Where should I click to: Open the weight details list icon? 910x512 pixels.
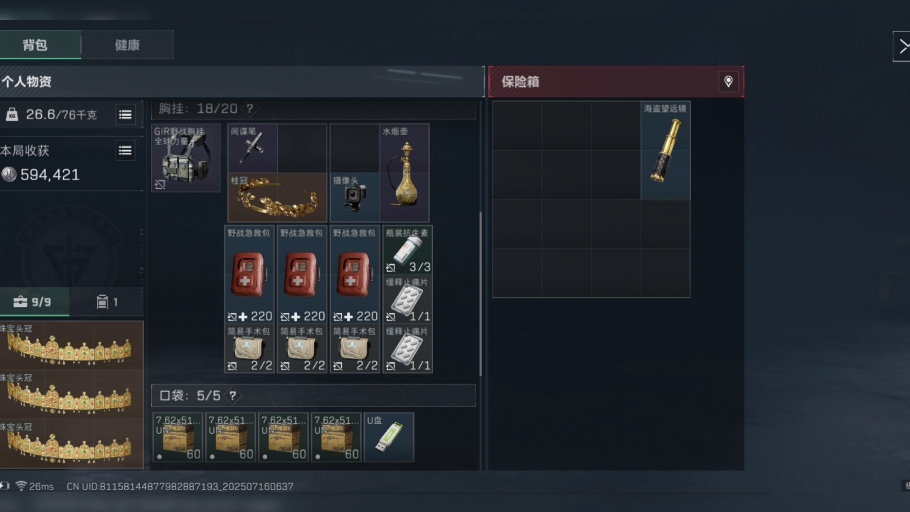coord(125,114)
